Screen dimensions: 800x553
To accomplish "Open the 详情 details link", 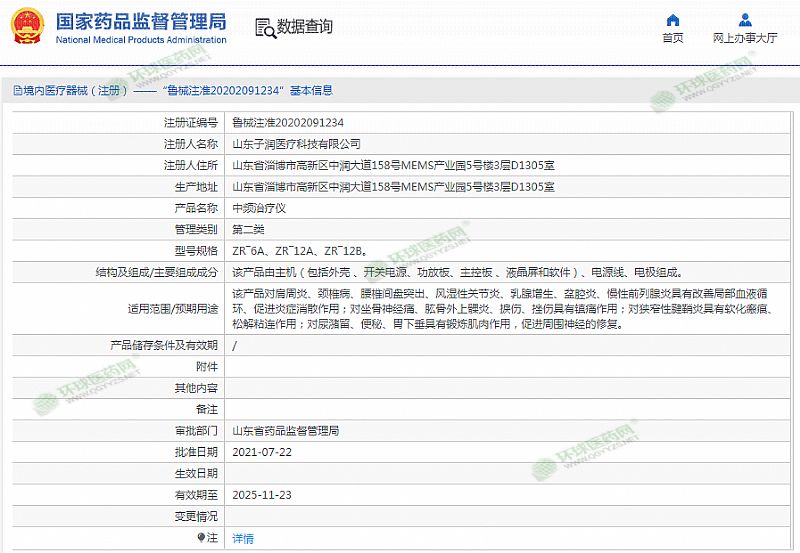I will coord(243,538).
